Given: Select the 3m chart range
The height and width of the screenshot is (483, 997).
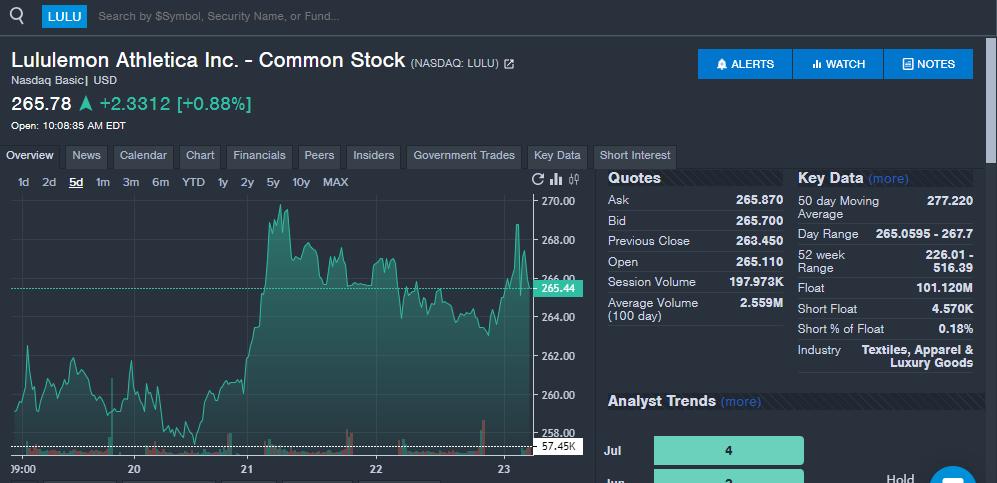Looking at the screenshot, I should (x=131, y=182).
